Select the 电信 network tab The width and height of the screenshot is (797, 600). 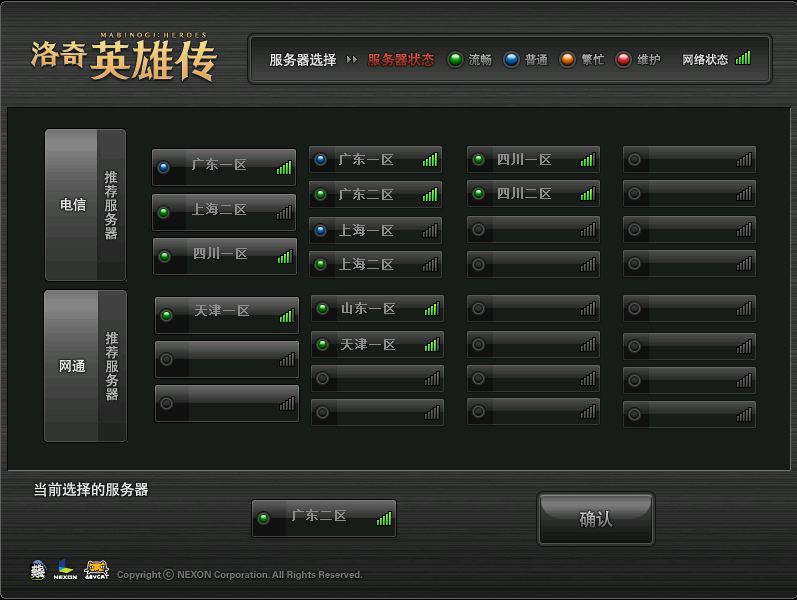pyautogui.click(x=72, y=205)
